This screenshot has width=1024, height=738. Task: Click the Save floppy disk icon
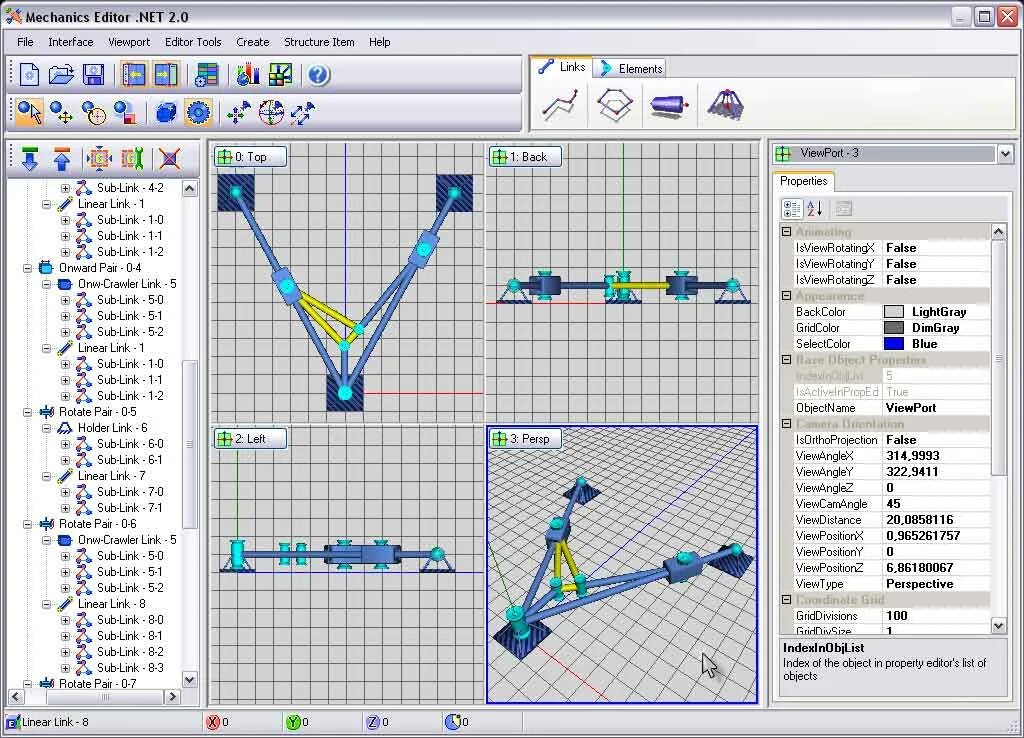(x=93, y=74)
